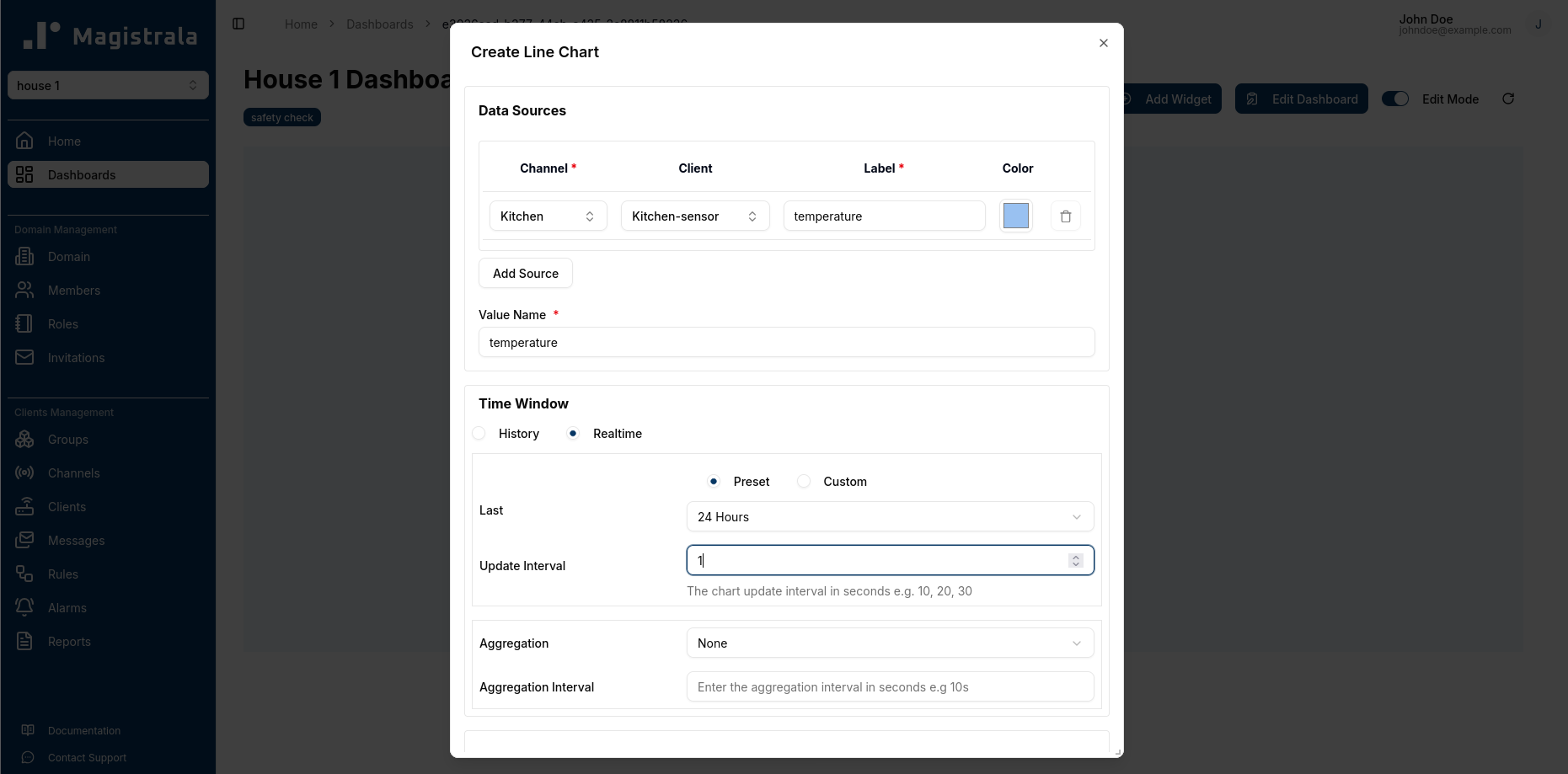The height and width of the screenshot is (774, 1568).
Task: Open the Invitations page
Action: (76, 357)
